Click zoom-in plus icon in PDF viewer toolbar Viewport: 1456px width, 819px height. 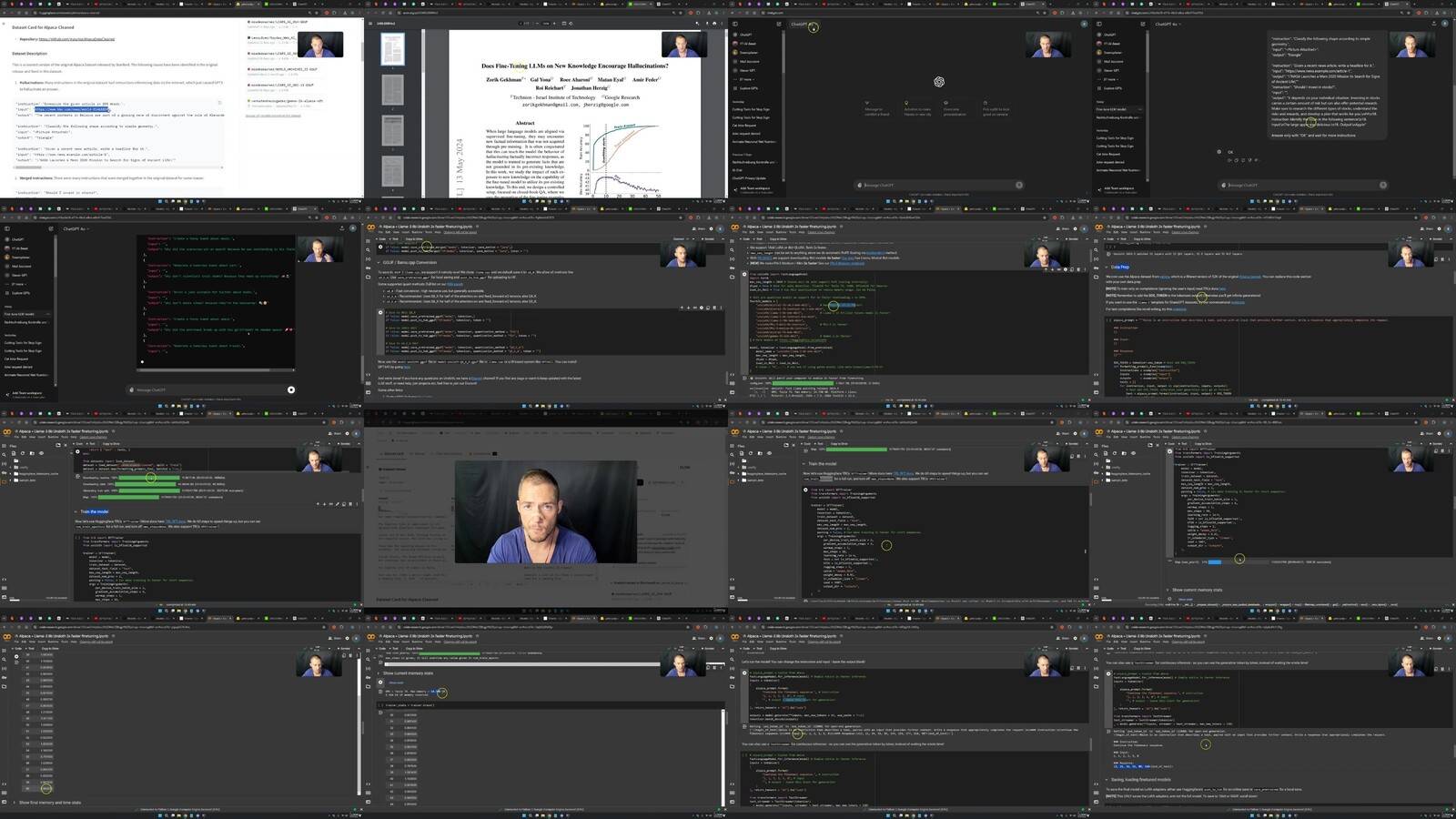tap(554, 24)
